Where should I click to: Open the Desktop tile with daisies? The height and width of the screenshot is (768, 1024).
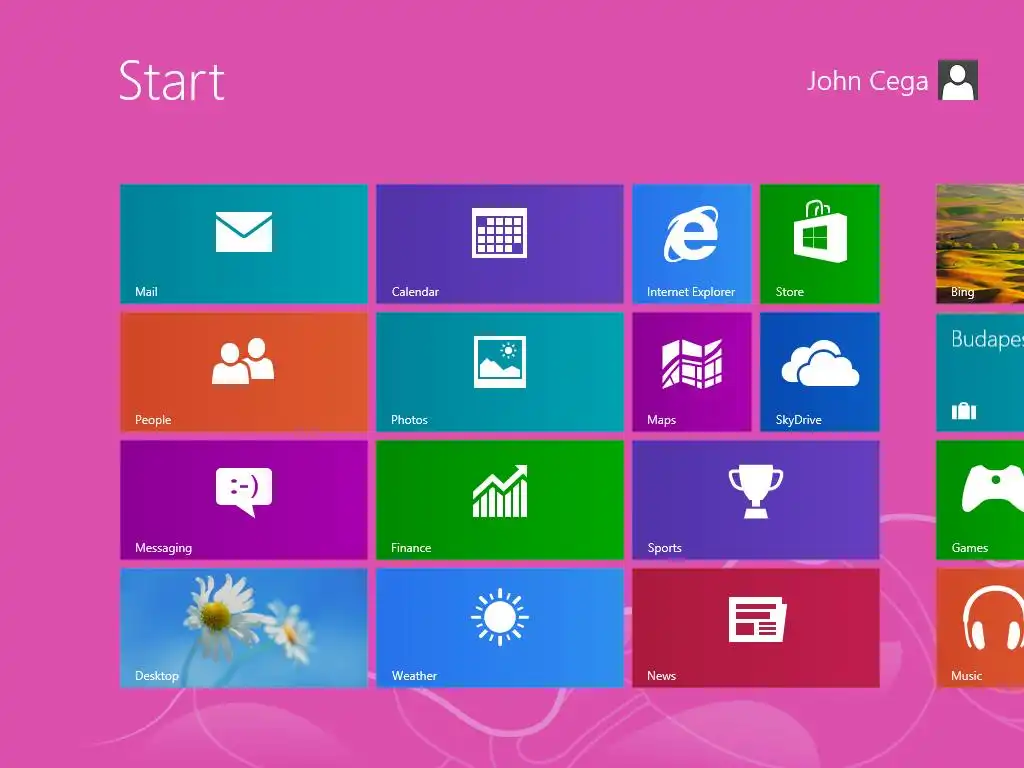[x=244, y=628]
